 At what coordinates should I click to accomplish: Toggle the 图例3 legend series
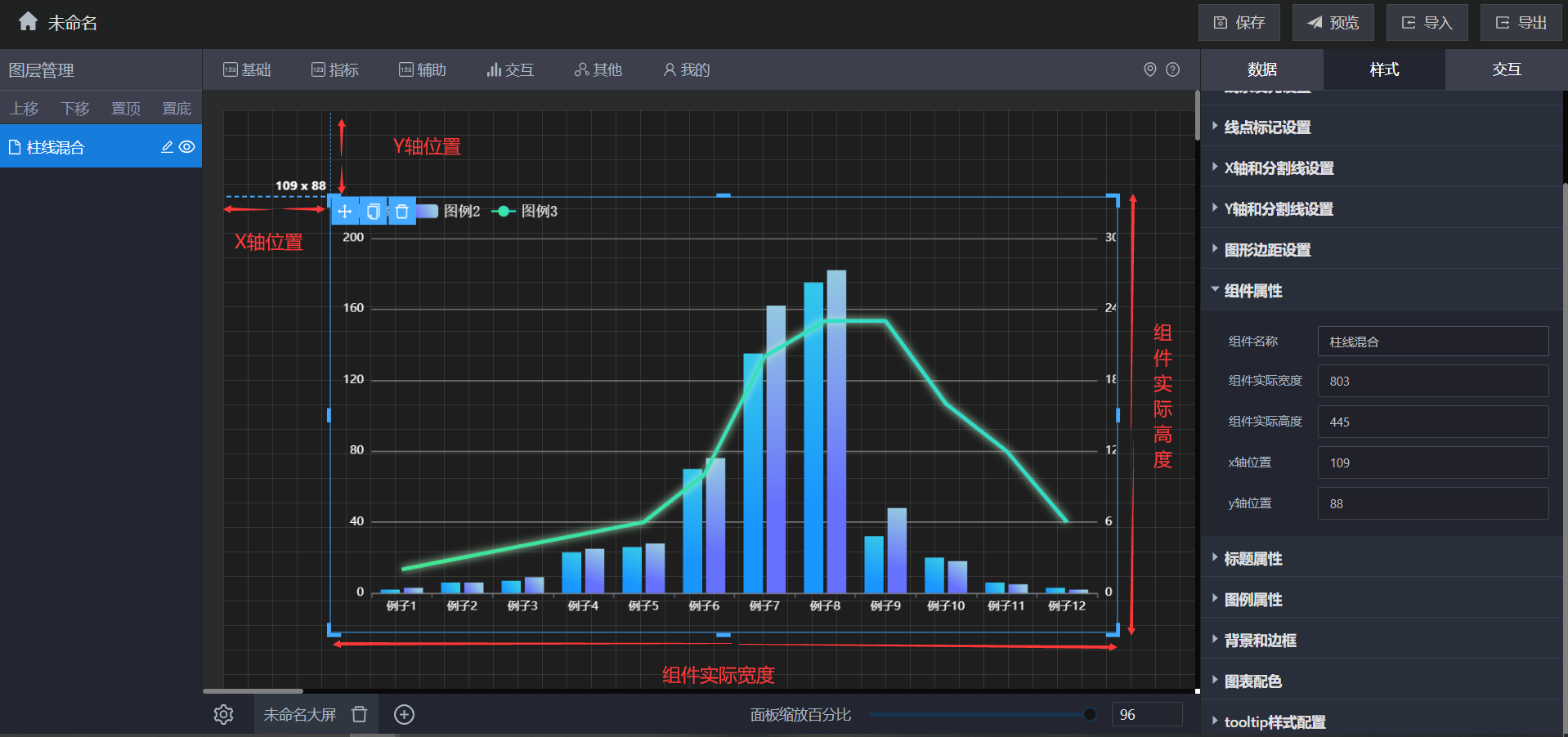pos(538,212)
